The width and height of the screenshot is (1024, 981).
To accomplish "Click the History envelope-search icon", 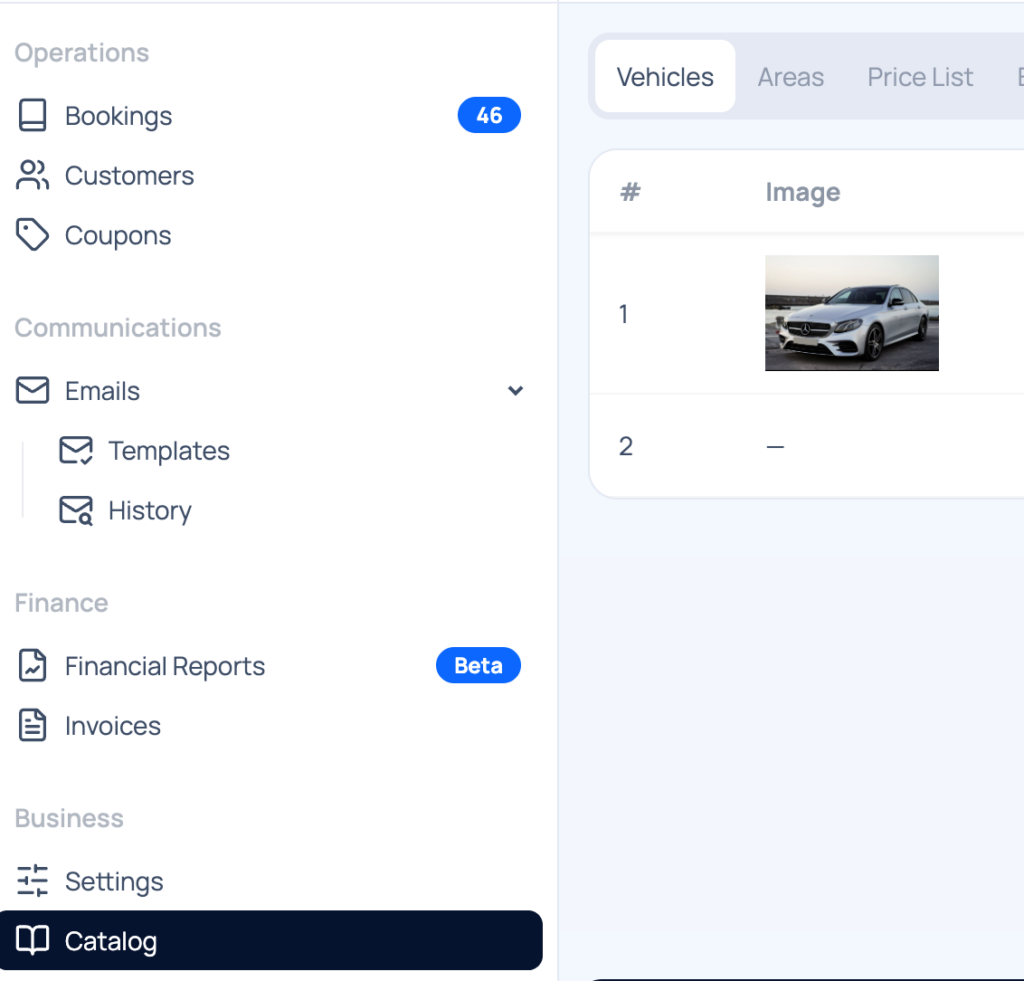I will (x=76, y=511).
